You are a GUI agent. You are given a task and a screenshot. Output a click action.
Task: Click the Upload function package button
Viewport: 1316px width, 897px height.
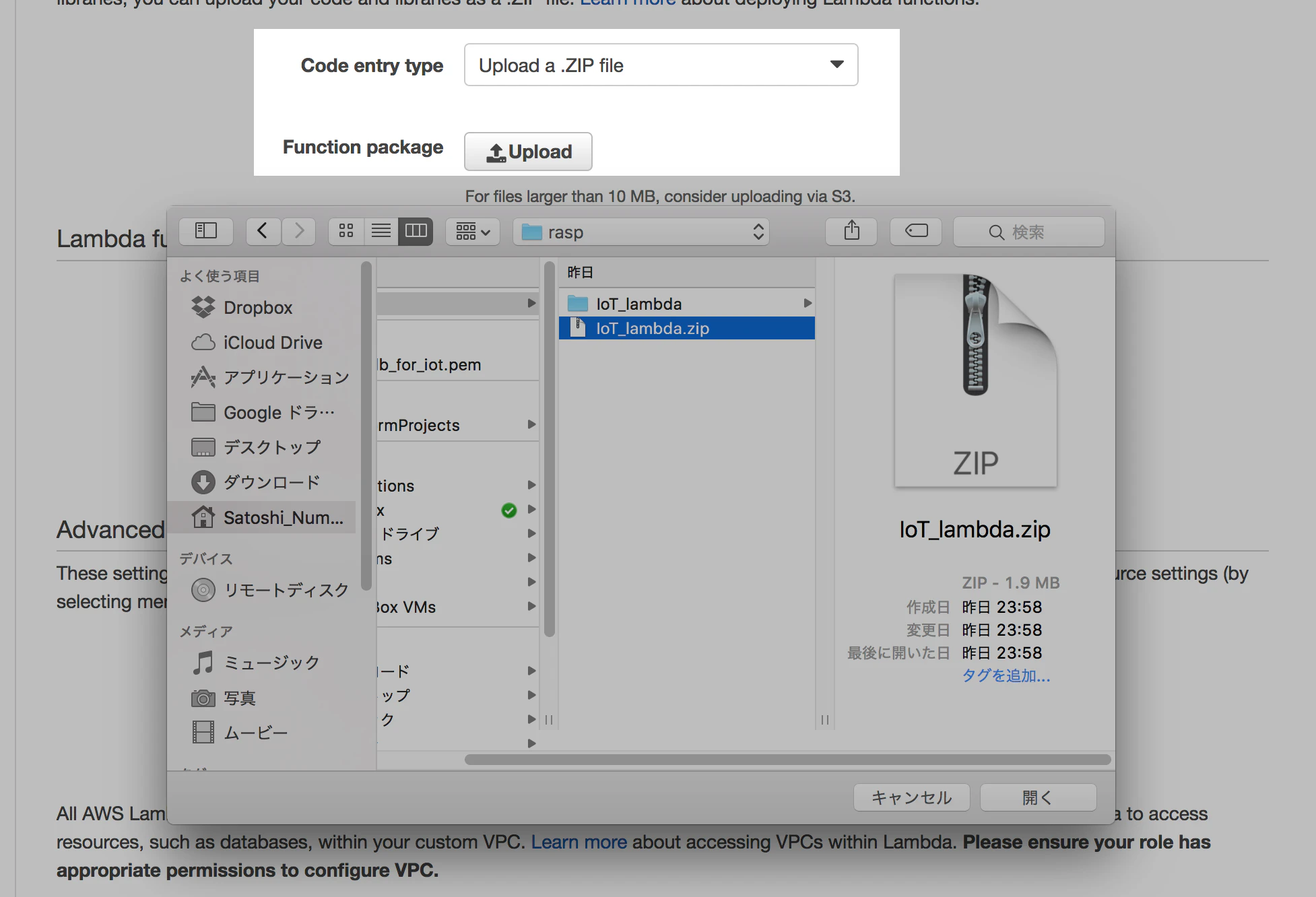[x=528, y=152]
